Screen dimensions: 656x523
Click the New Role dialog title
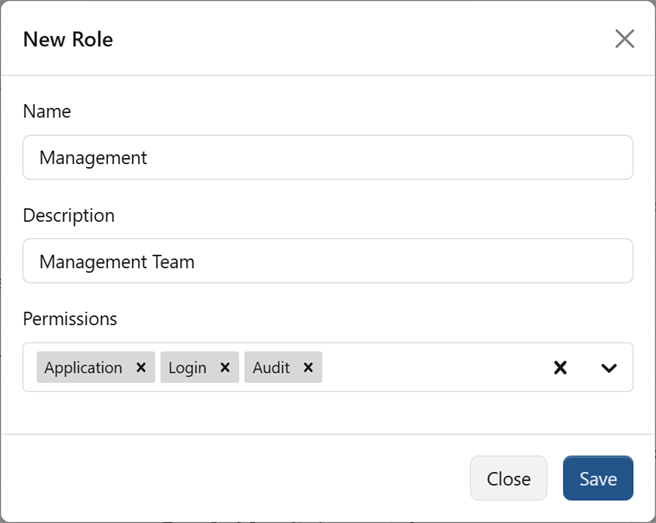68,40
